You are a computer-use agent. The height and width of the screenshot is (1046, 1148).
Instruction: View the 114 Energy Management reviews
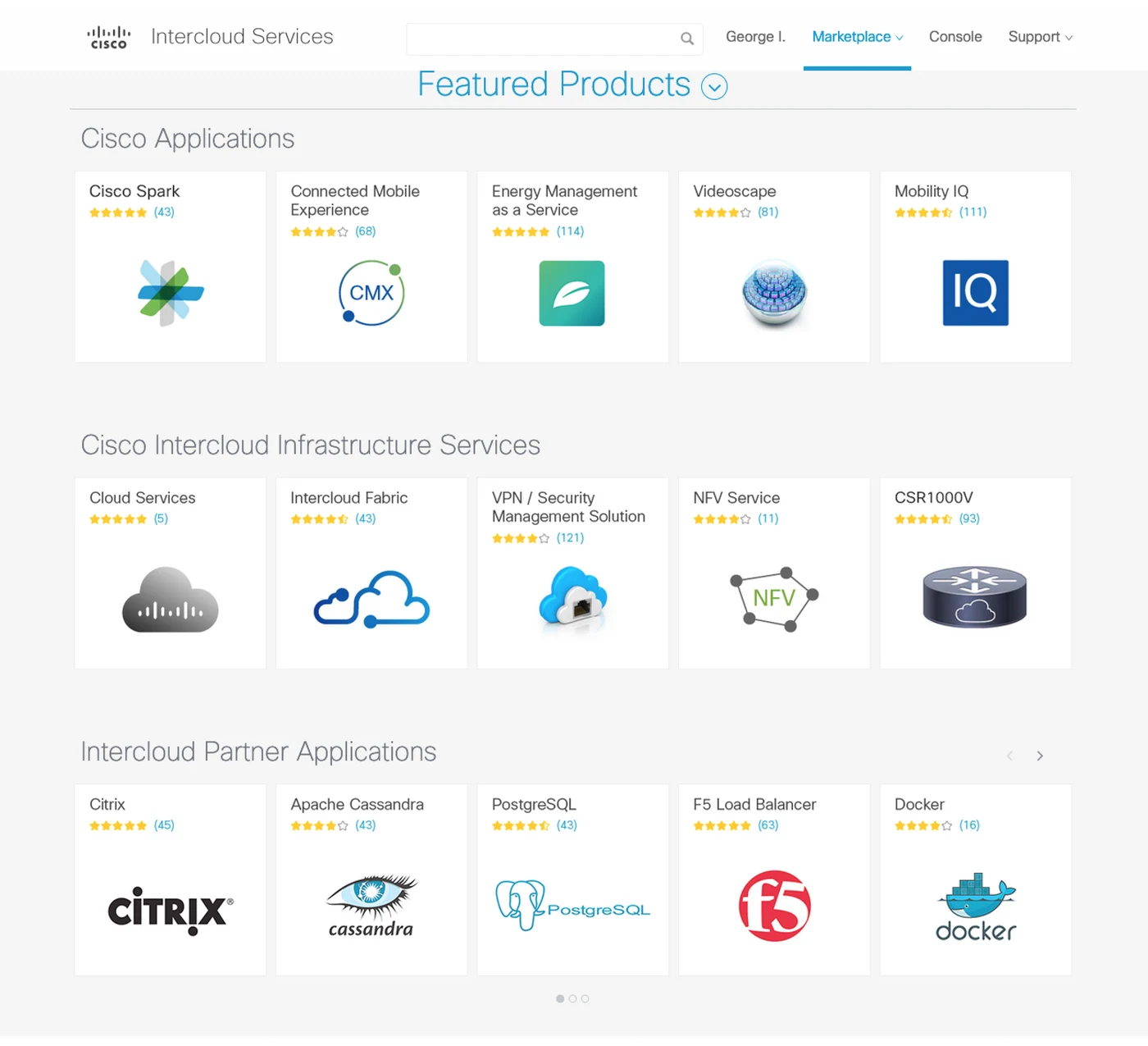pyautogui.click(x=570, y=231)
